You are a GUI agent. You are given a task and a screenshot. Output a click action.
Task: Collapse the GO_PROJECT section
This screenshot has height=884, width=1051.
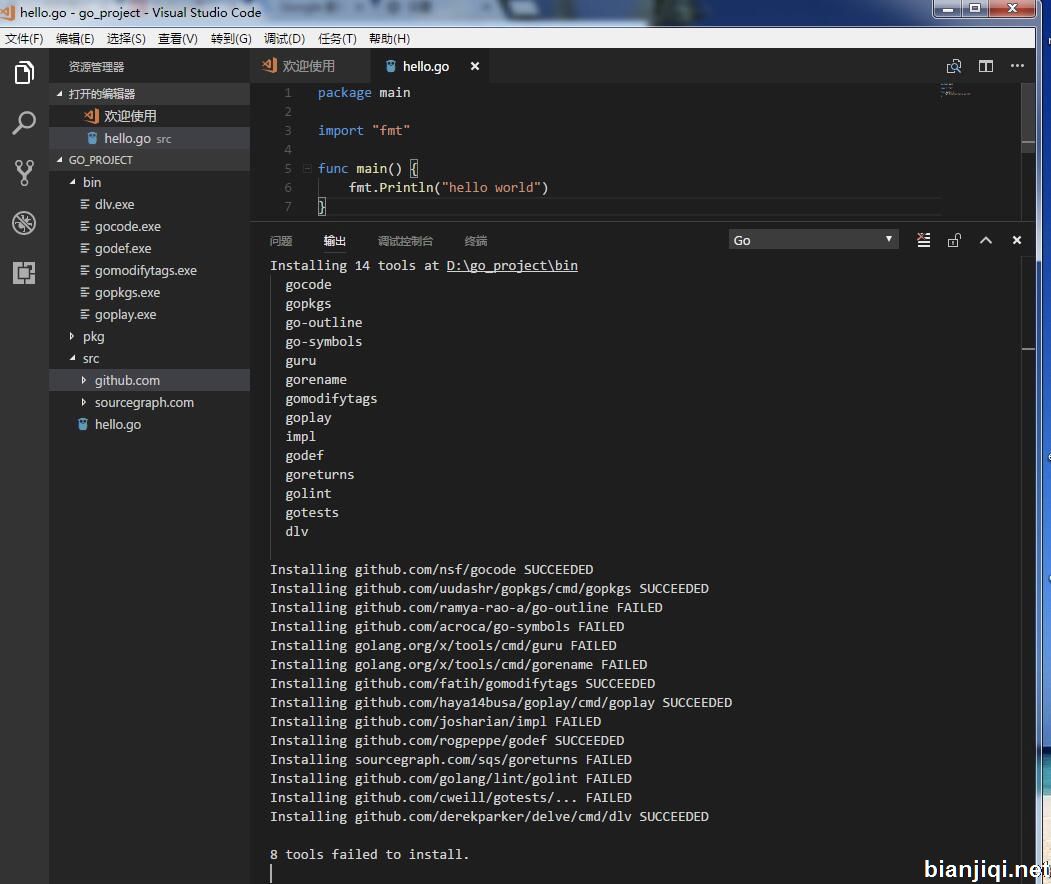pyautogui.click(x=149, y=160)
